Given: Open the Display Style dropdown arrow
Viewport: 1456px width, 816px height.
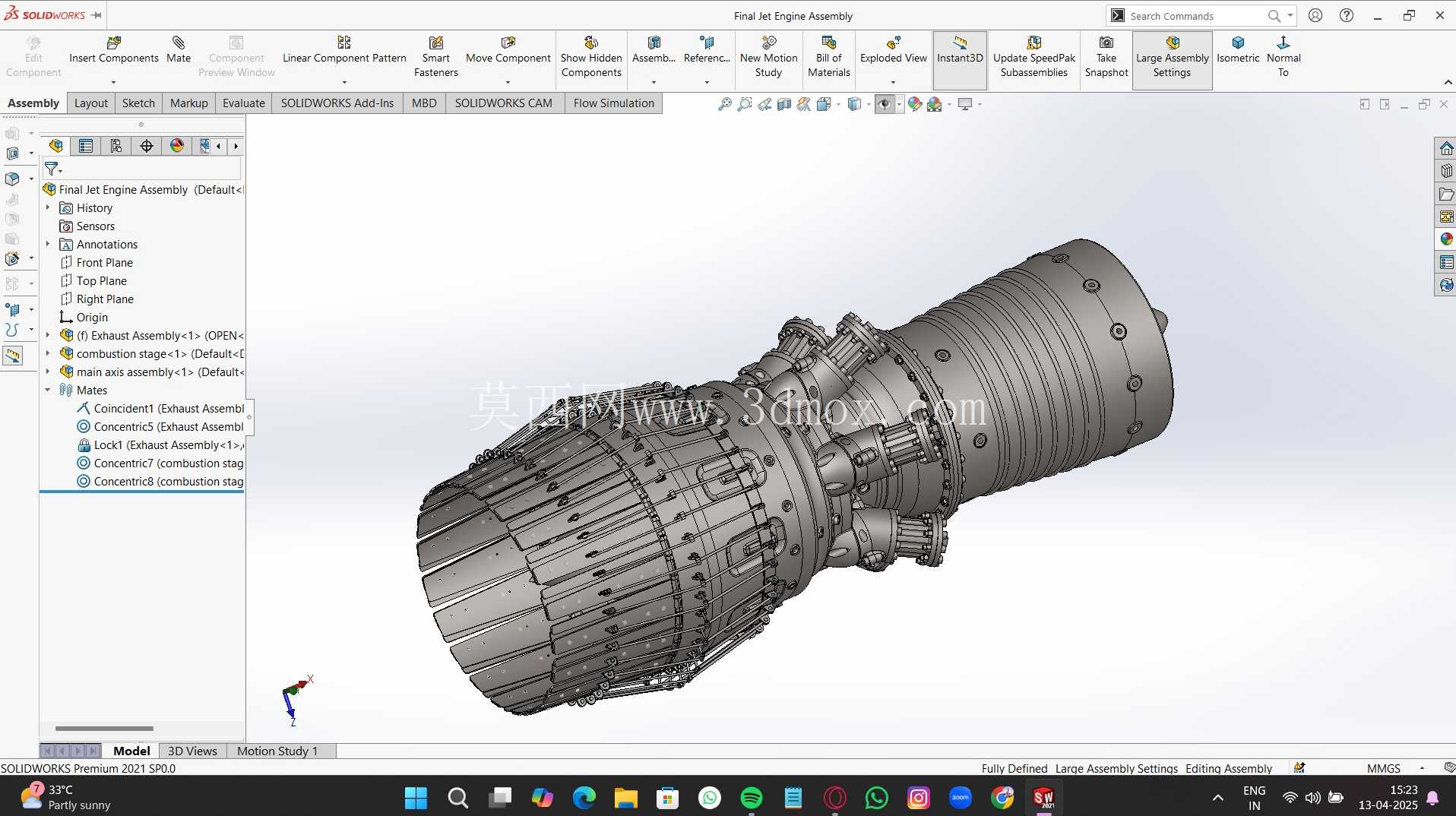Looking at the screenshot, I should (869, 104).
